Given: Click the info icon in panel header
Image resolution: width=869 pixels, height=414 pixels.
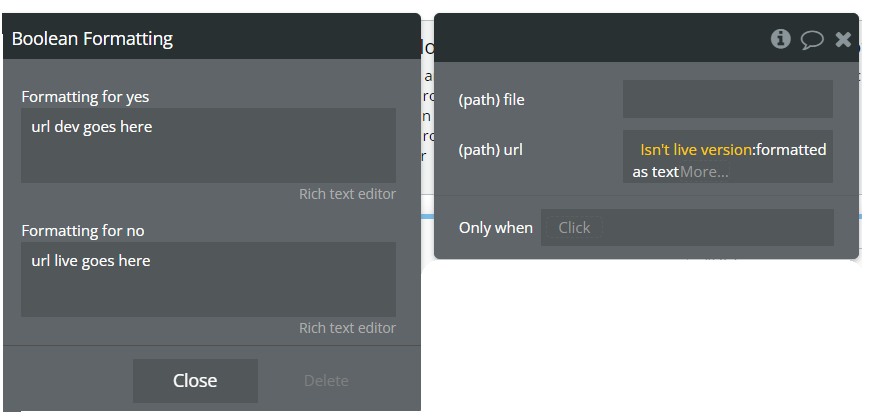Looking at the screenshot, I should pyautogui.click(x=781, y=39).
